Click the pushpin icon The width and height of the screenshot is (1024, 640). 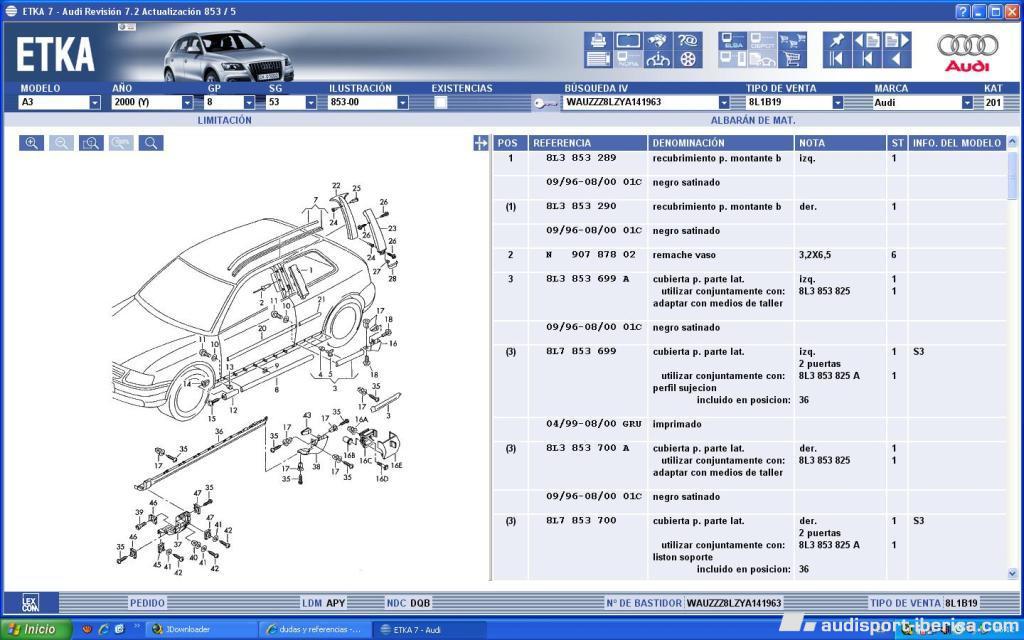click(x=837, y=40)
